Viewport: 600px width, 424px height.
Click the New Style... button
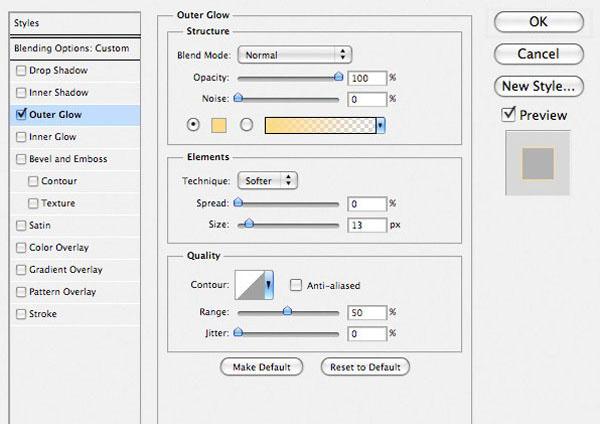pos(539,86)
